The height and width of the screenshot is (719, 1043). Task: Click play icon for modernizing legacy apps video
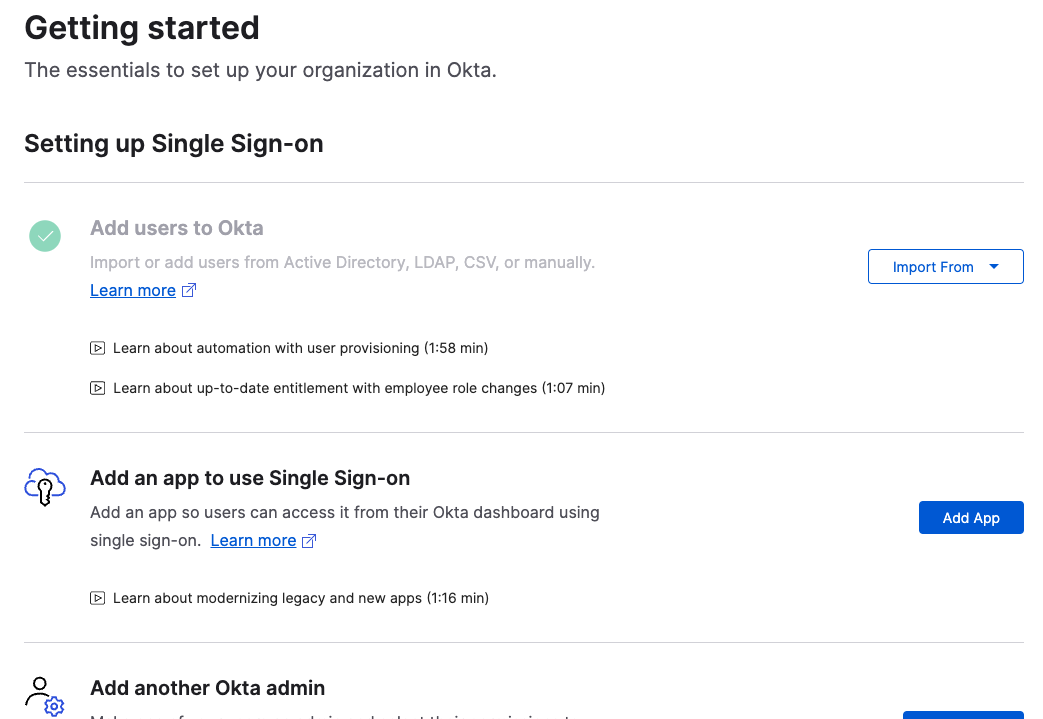(97, 598)
